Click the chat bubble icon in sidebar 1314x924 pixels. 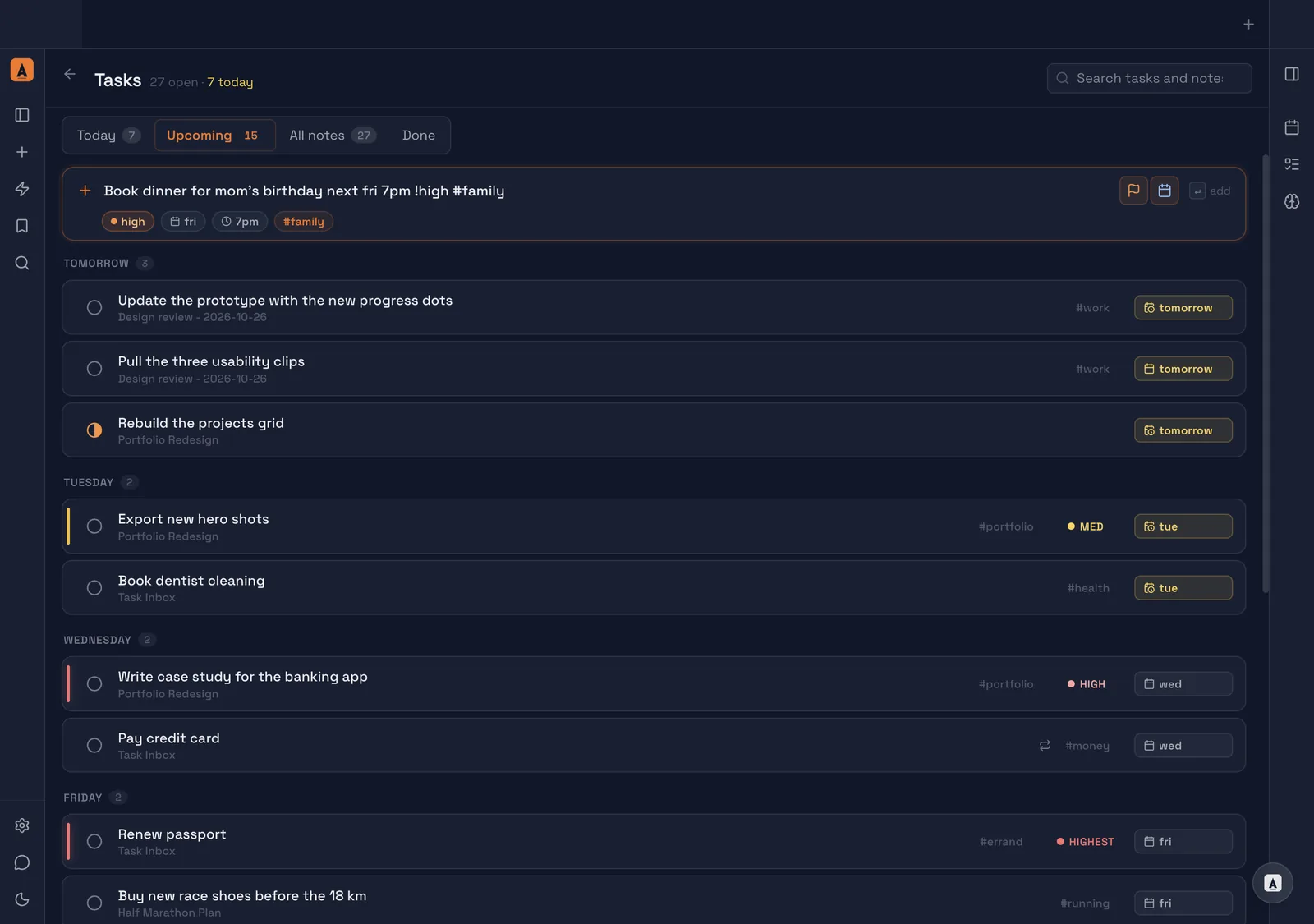22,862
